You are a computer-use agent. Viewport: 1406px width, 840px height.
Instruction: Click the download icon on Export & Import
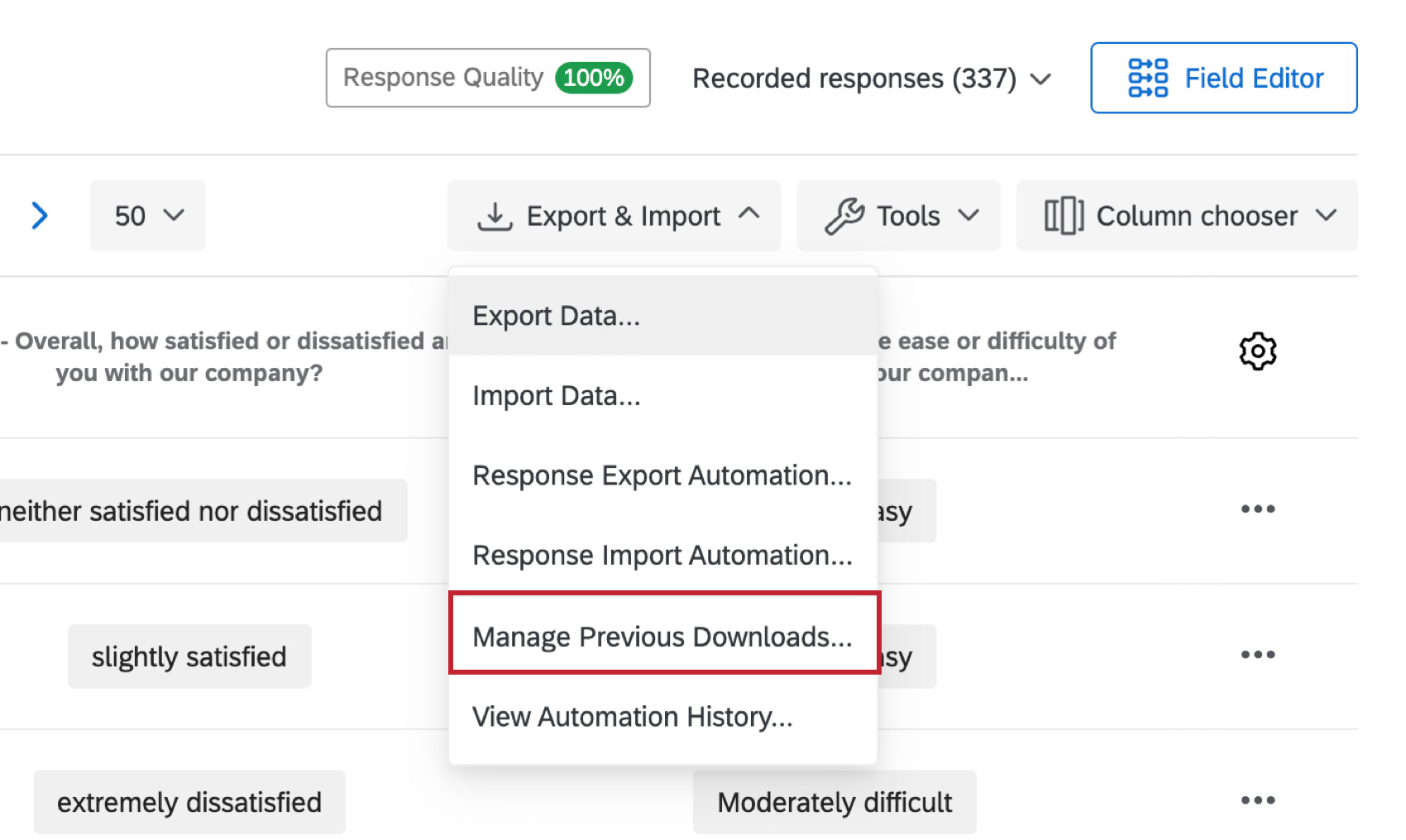(x=494, y=215)
